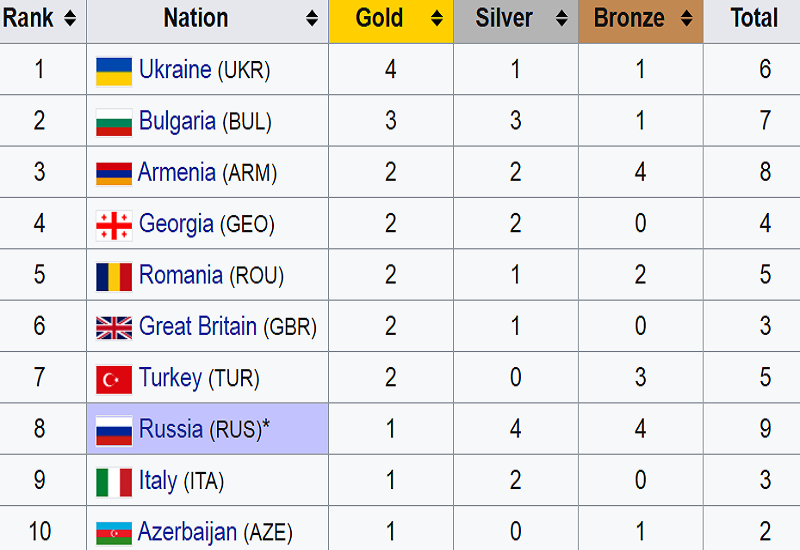Click the Total column header
Image resolution: width=800 pixels, height=550 pixels.
pos(754,19)
